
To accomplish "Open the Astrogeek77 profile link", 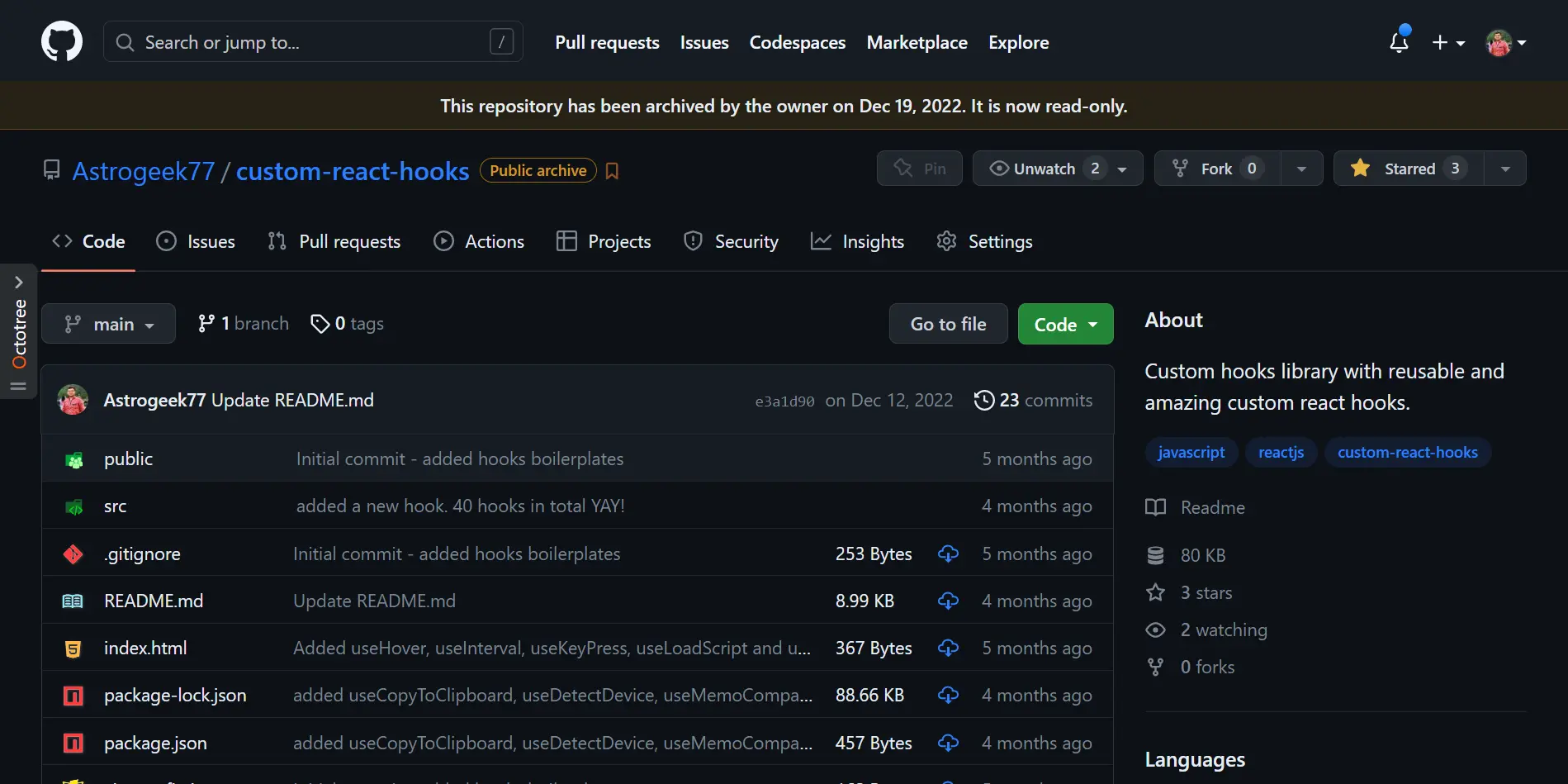I will 144,170.
